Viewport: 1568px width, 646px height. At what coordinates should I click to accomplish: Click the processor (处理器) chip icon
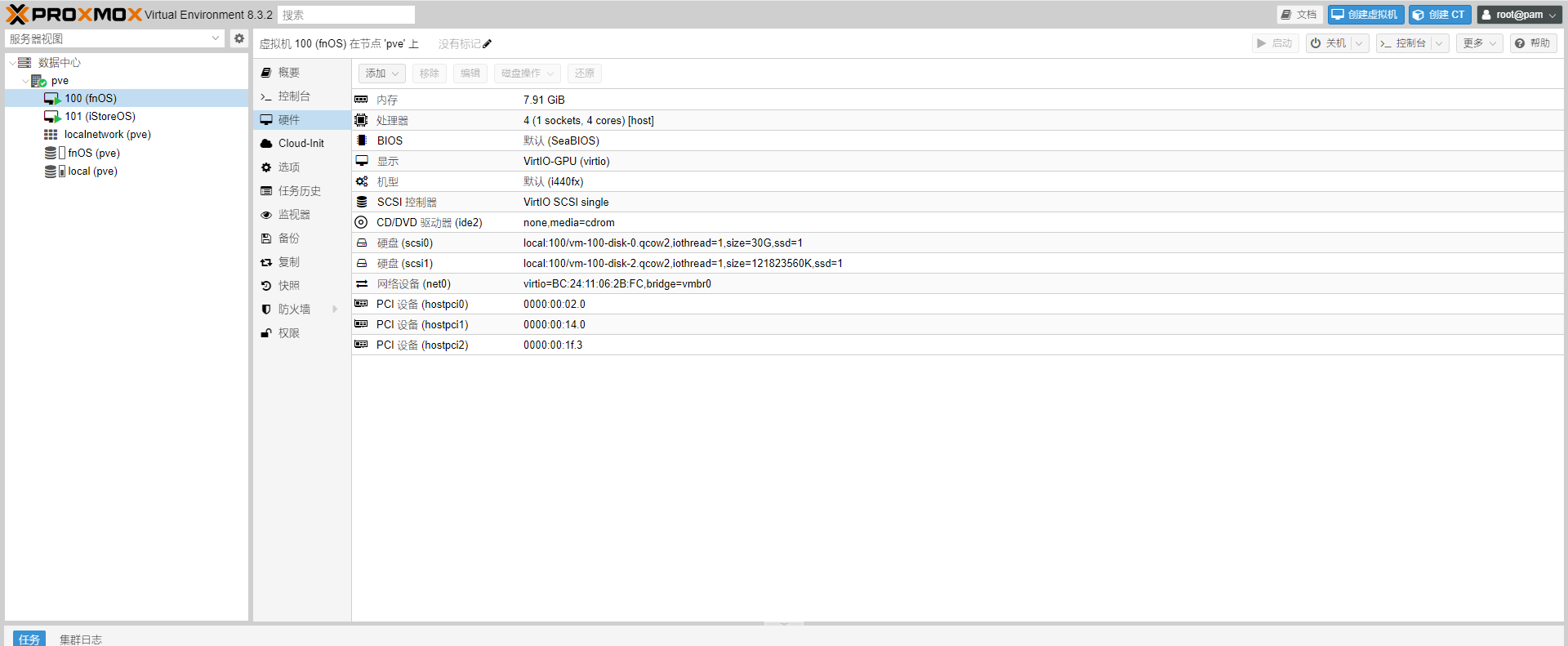click(361, 120)
